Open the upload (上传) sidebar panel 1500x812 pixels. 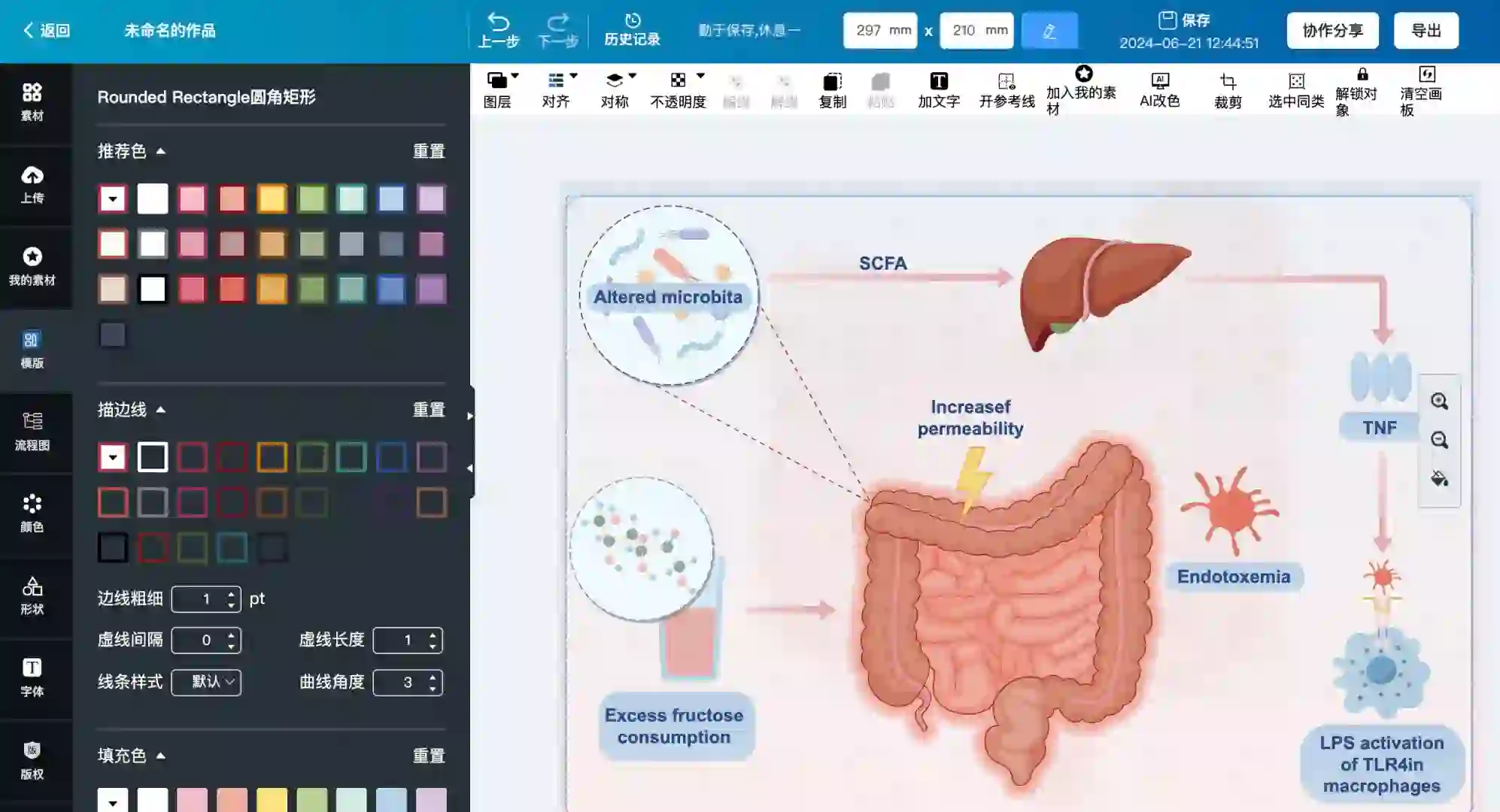[32, 184]
